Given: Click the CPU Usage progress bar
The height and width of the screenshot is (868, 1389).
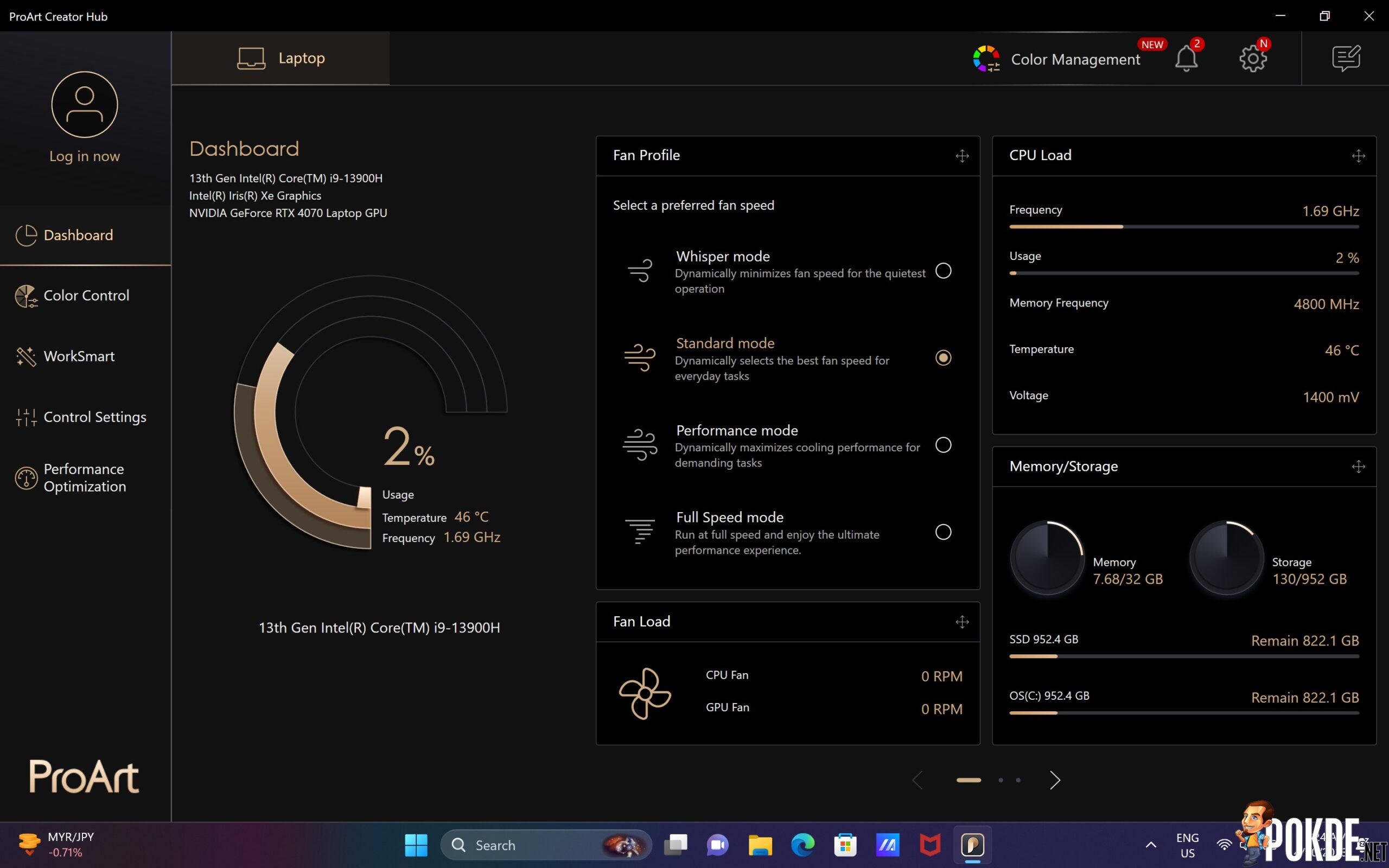Looking at the screenshot, I should [1184, 273].
